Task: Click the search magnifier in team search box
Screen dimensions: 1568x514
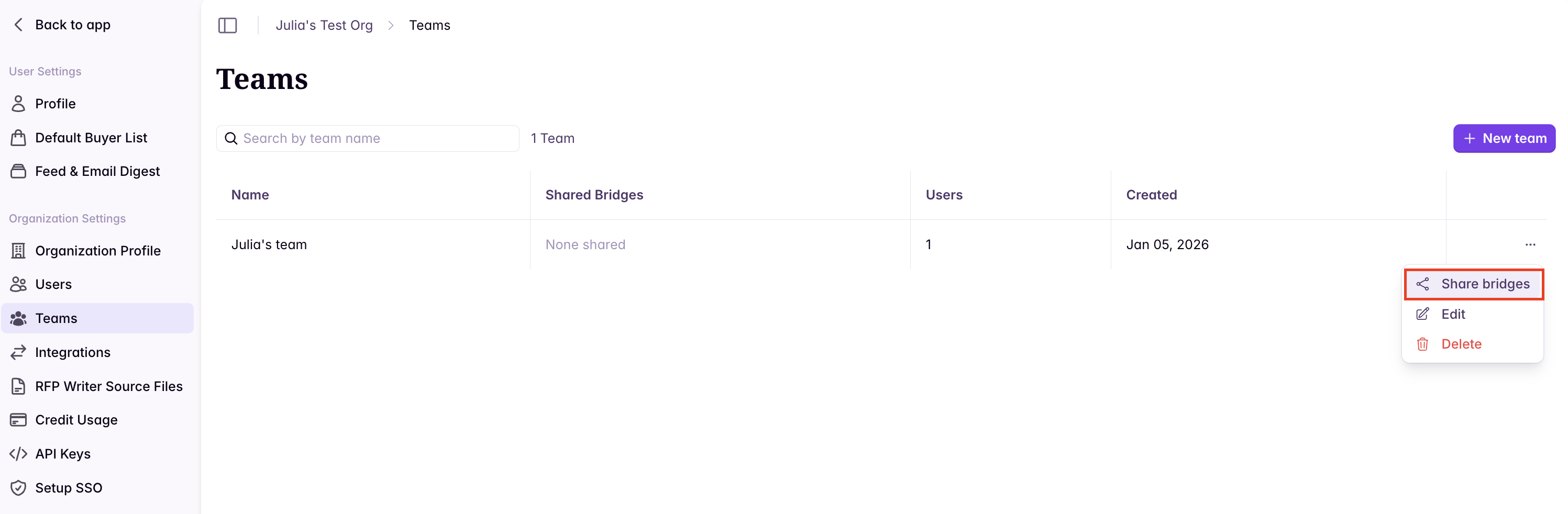Action: [x=231, y=138]
